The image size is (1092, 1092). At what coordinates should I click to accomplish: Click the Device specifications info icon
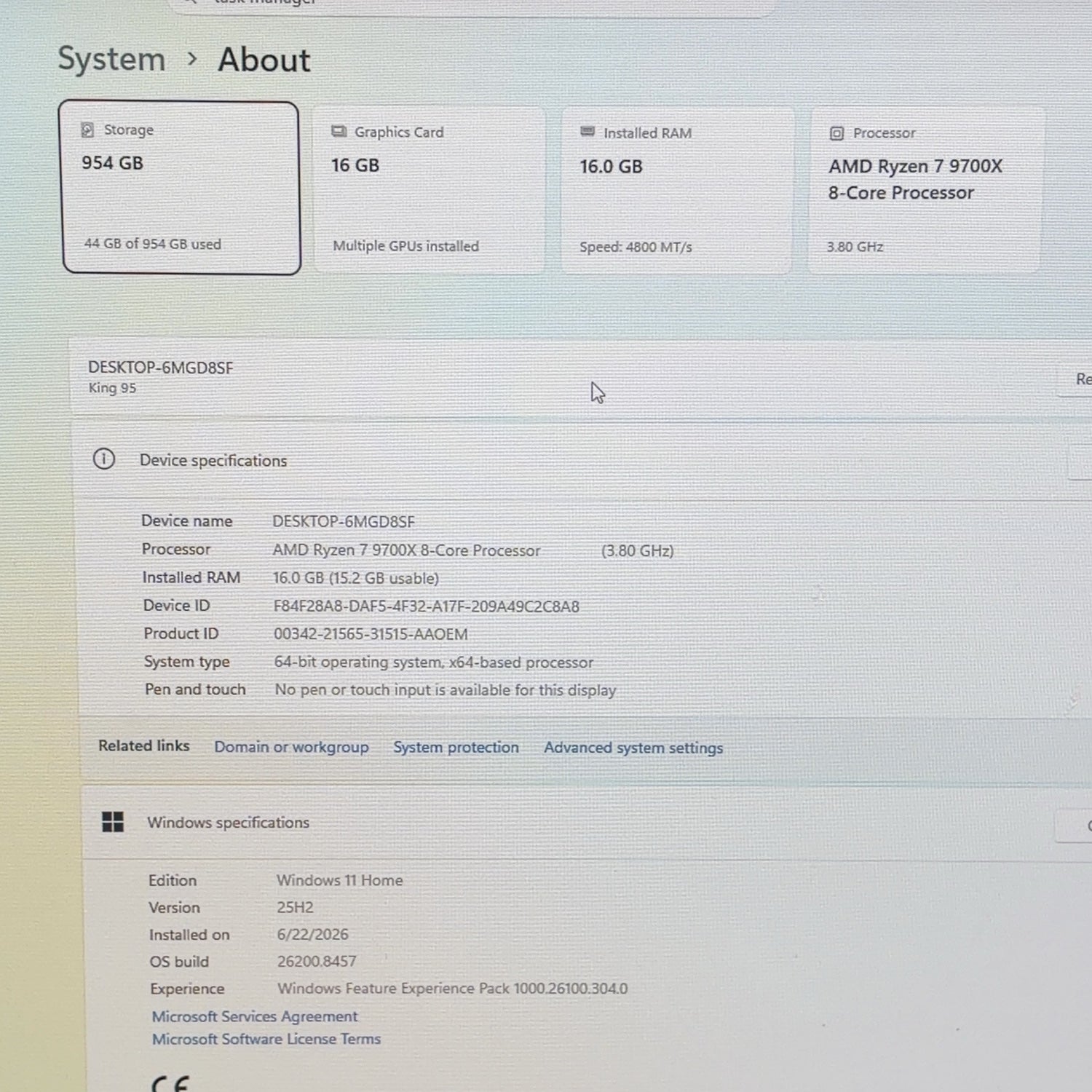pos(104,459)
